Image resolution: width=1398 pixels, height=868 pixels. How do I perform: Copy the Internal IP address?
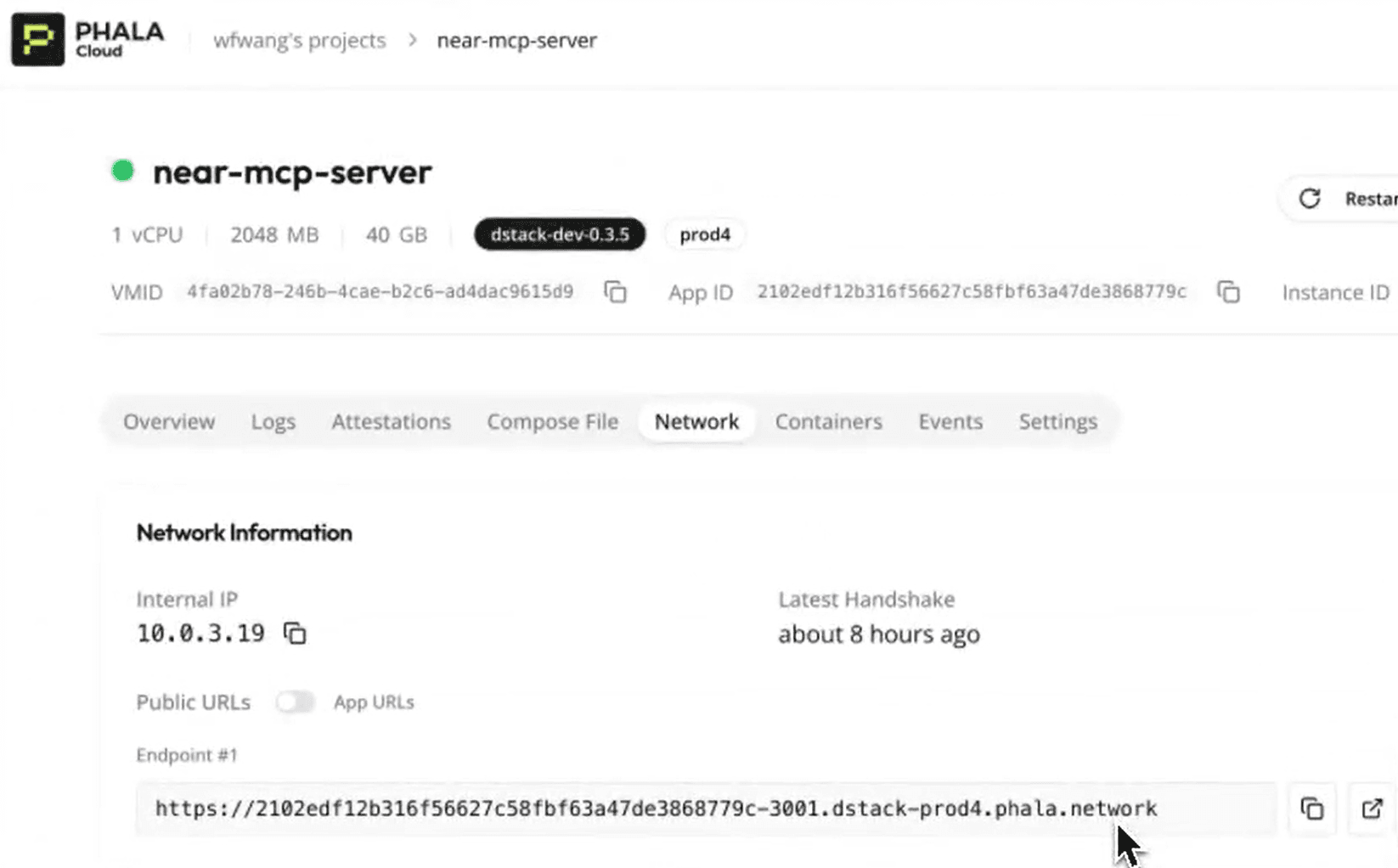click(x=295, y=634)
